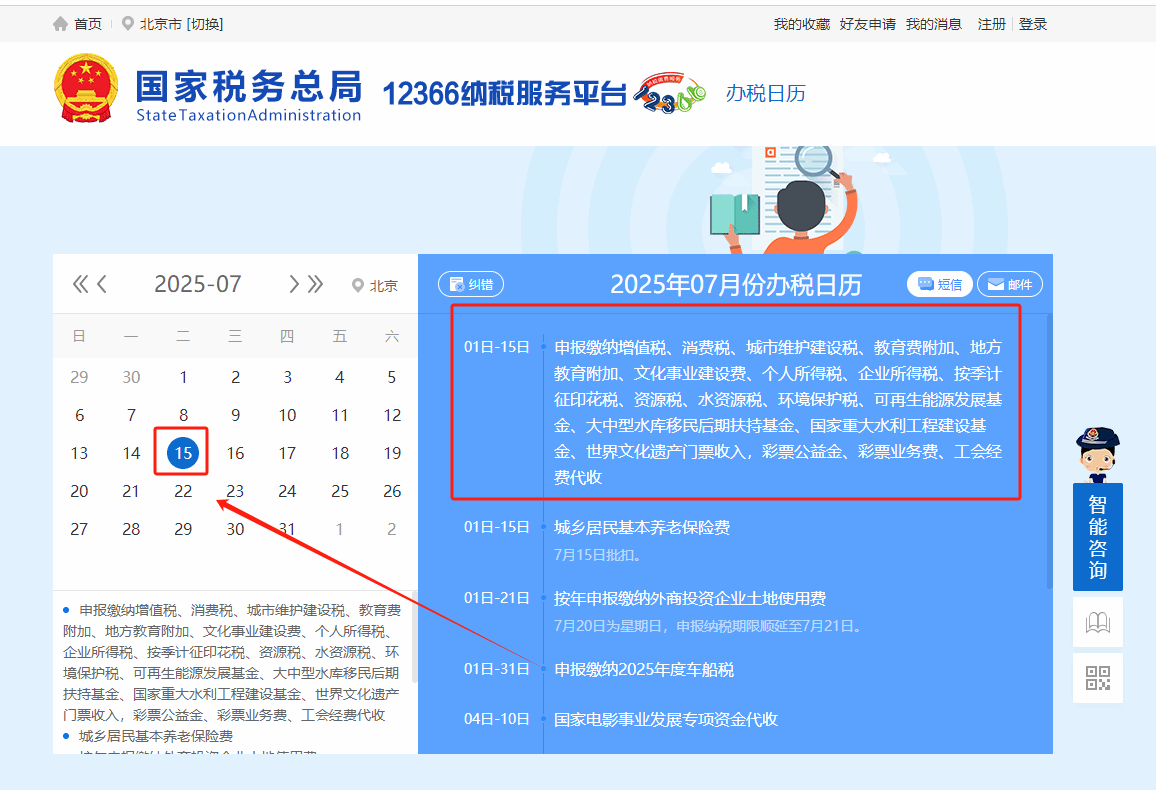This screenshot has width=1156, height=790.
Task: Open 我的消息 in the top menu
Action: [x=933, y=24]
